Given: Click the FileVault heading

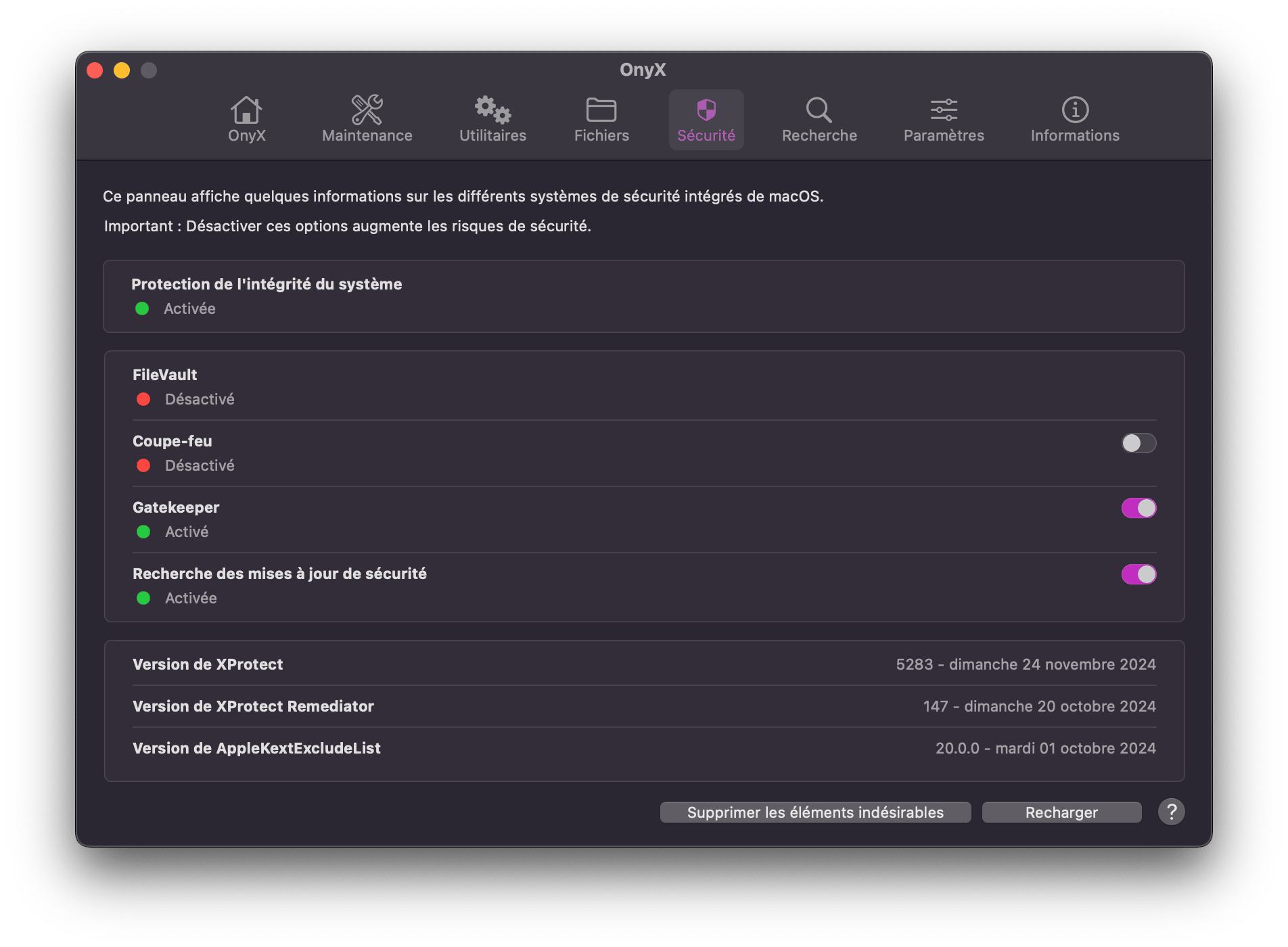Looking at the screenshot, I should (x=164, y=375).
